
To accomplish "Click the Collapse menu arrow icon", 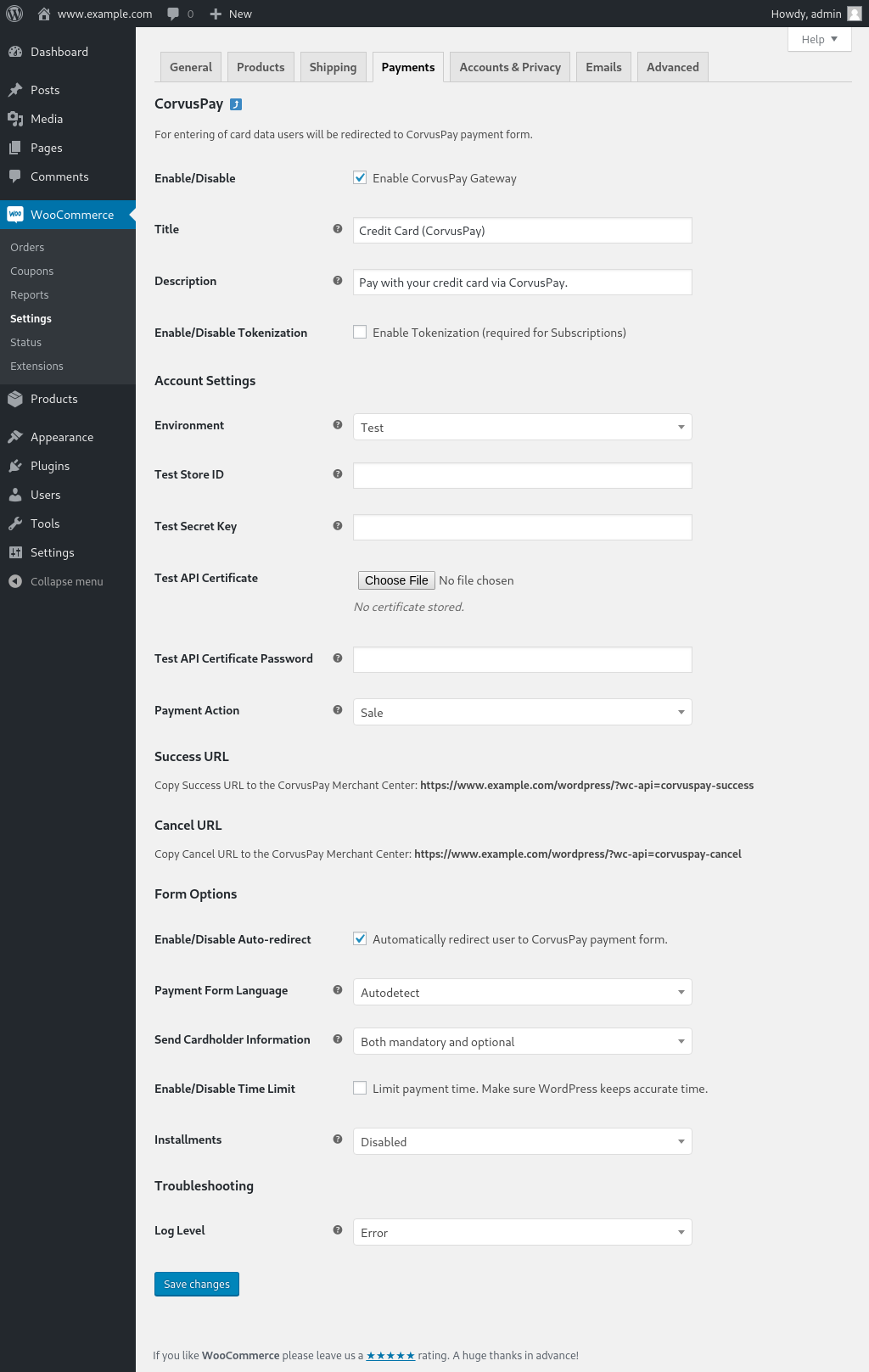I will [15, 581].
